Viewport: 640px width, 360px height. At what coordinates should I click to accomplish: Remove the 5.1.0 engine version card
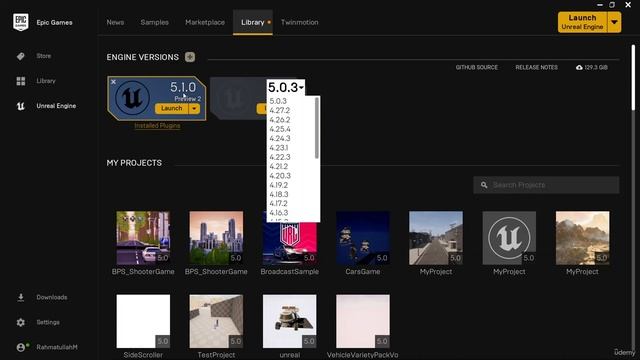click(113, 82)
